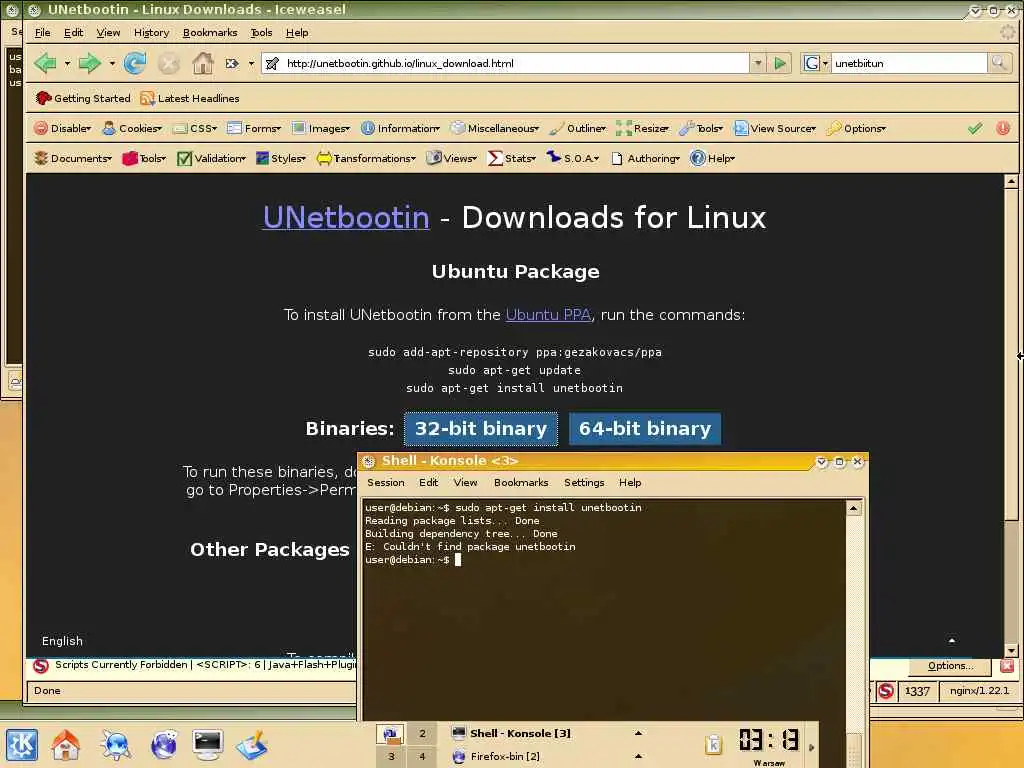
Task: Click the search magnifier button
Action: pos(999,63)
